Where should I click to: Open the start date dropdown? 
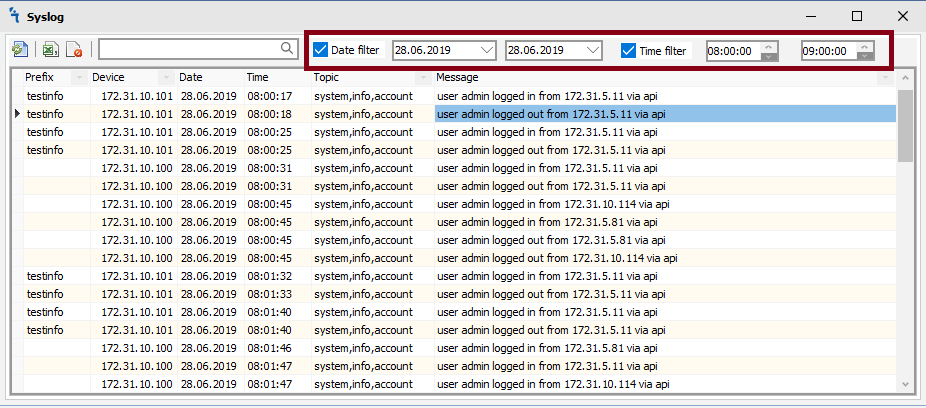click(487, 50)
